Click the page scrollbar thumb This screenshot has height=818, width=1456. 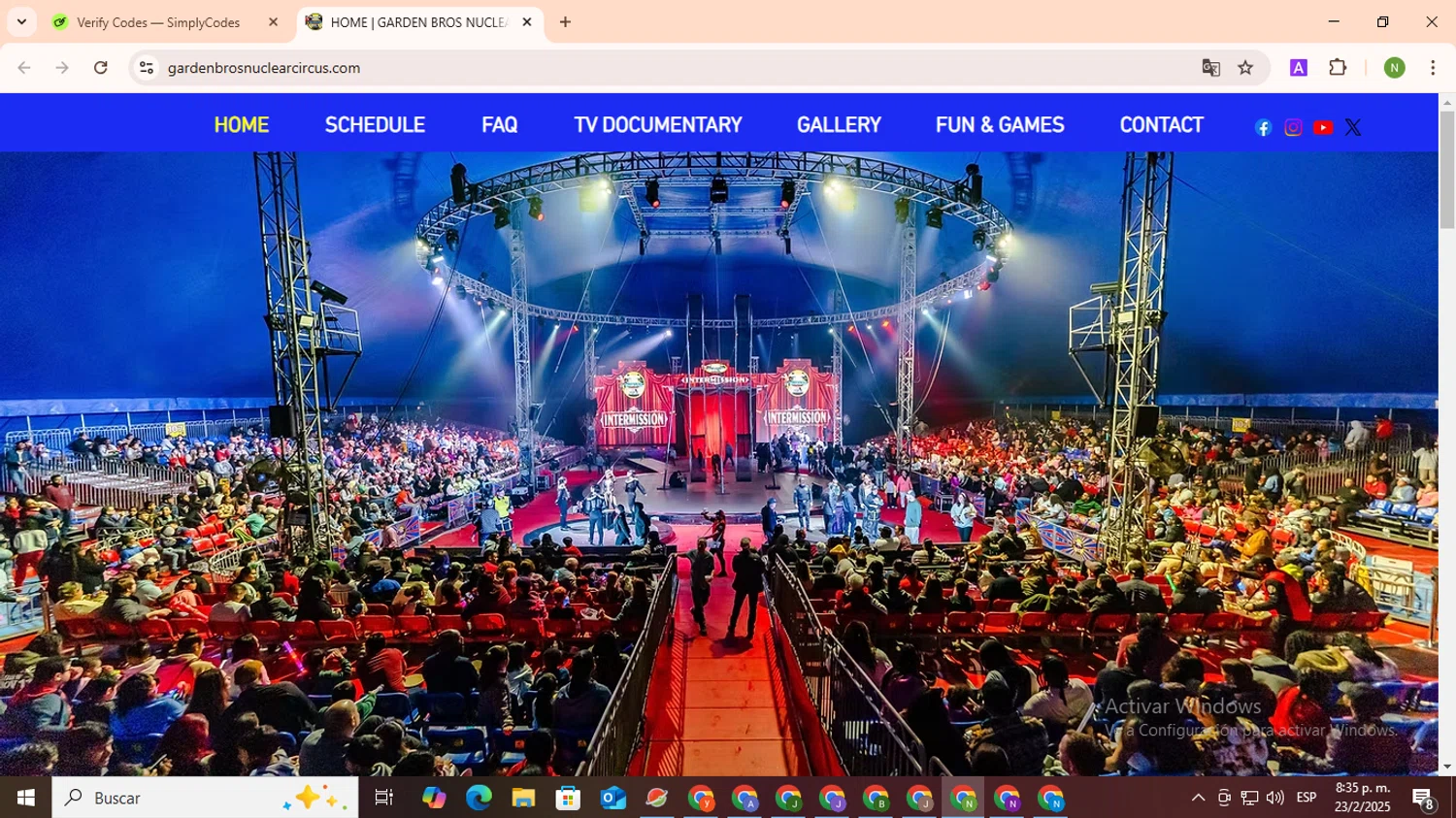coord(1447,170)
